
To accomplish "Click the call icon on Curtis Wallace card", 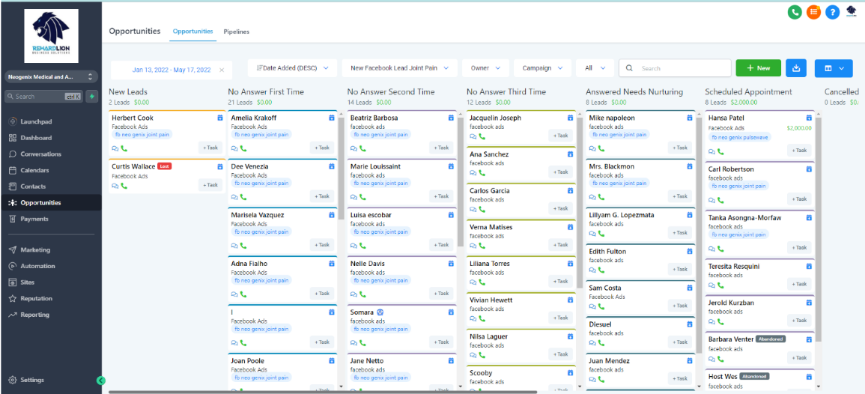I will tap(124, 186).
